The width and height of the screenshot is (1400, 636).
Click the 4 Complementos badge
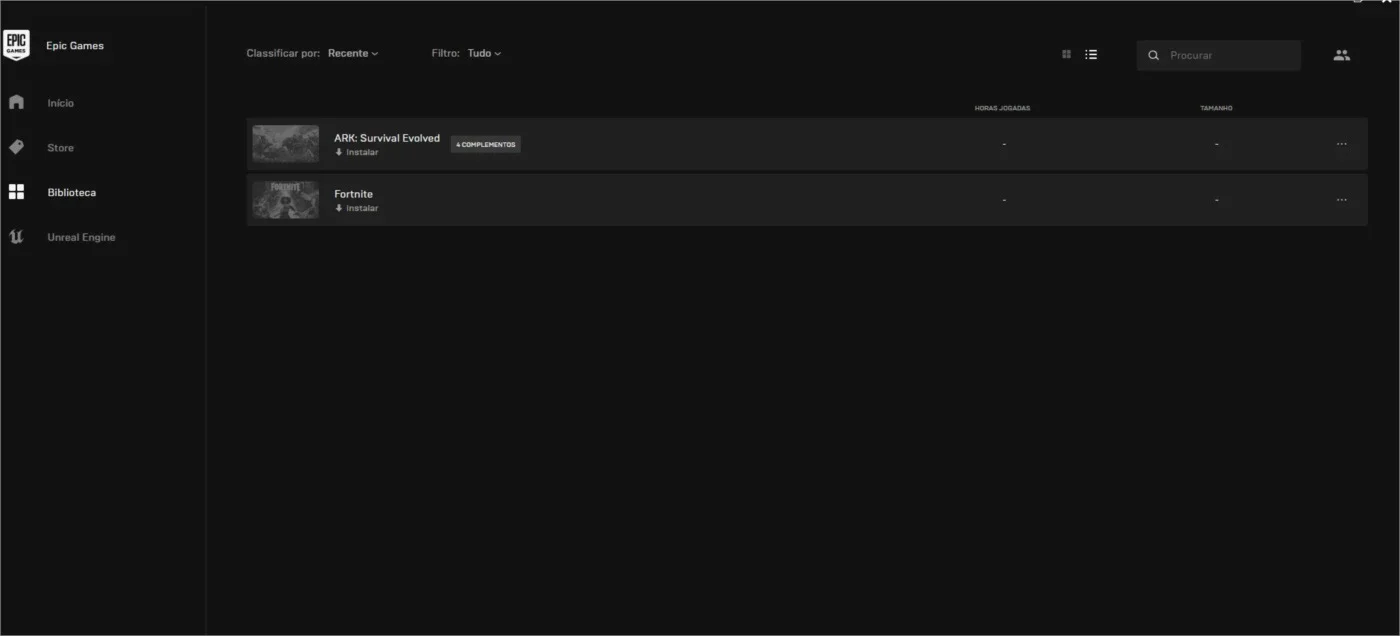pos(485,144)
